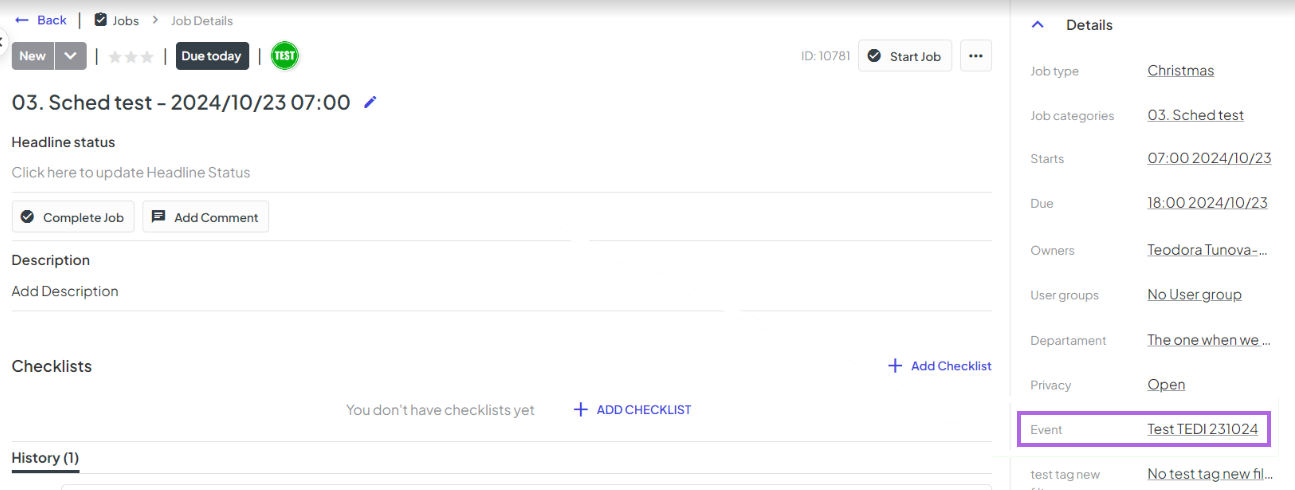Go to Jobs in breadcrumb
The height and width of the screenshot is (490, 1295).
(126, 20)
